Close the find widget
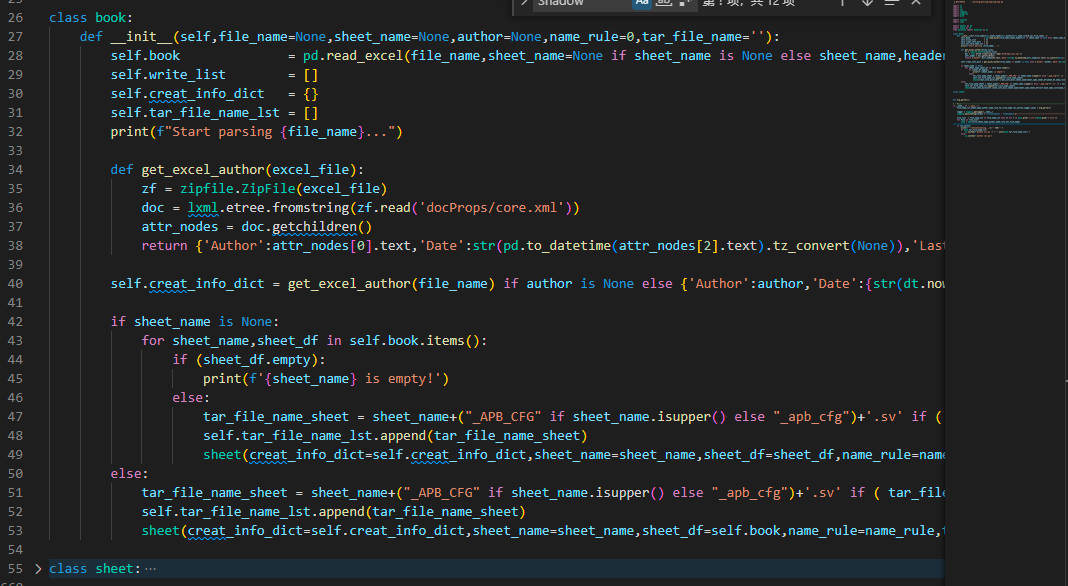 click(x=915, y=3)
